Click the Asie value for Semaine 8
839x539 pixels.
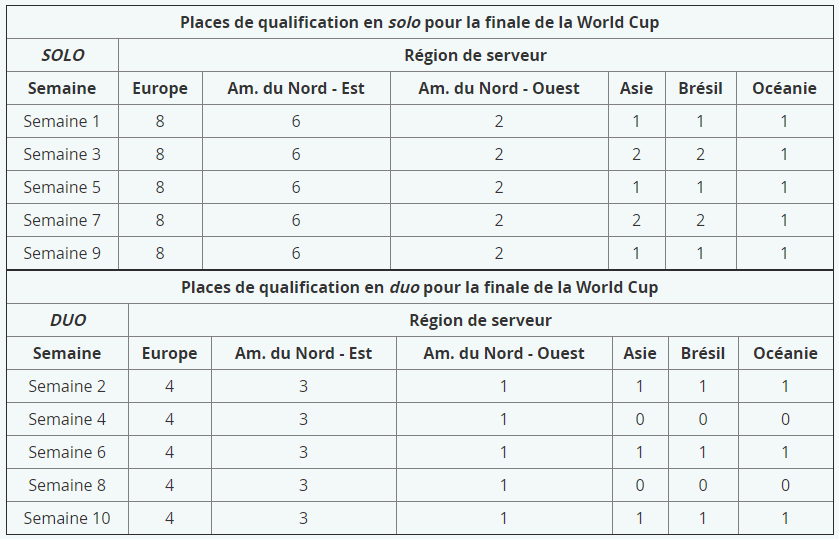[640, 485]
